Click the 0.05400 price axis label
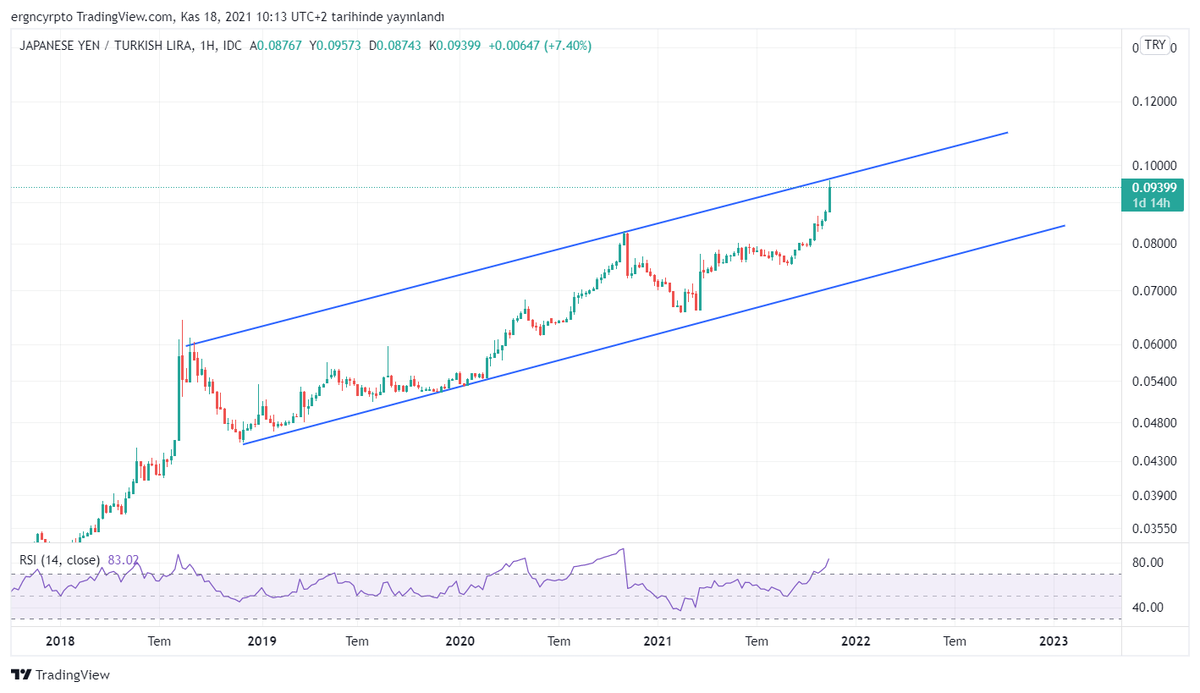The height and width of the screenshot is (693, 1200). [1153, 382]
